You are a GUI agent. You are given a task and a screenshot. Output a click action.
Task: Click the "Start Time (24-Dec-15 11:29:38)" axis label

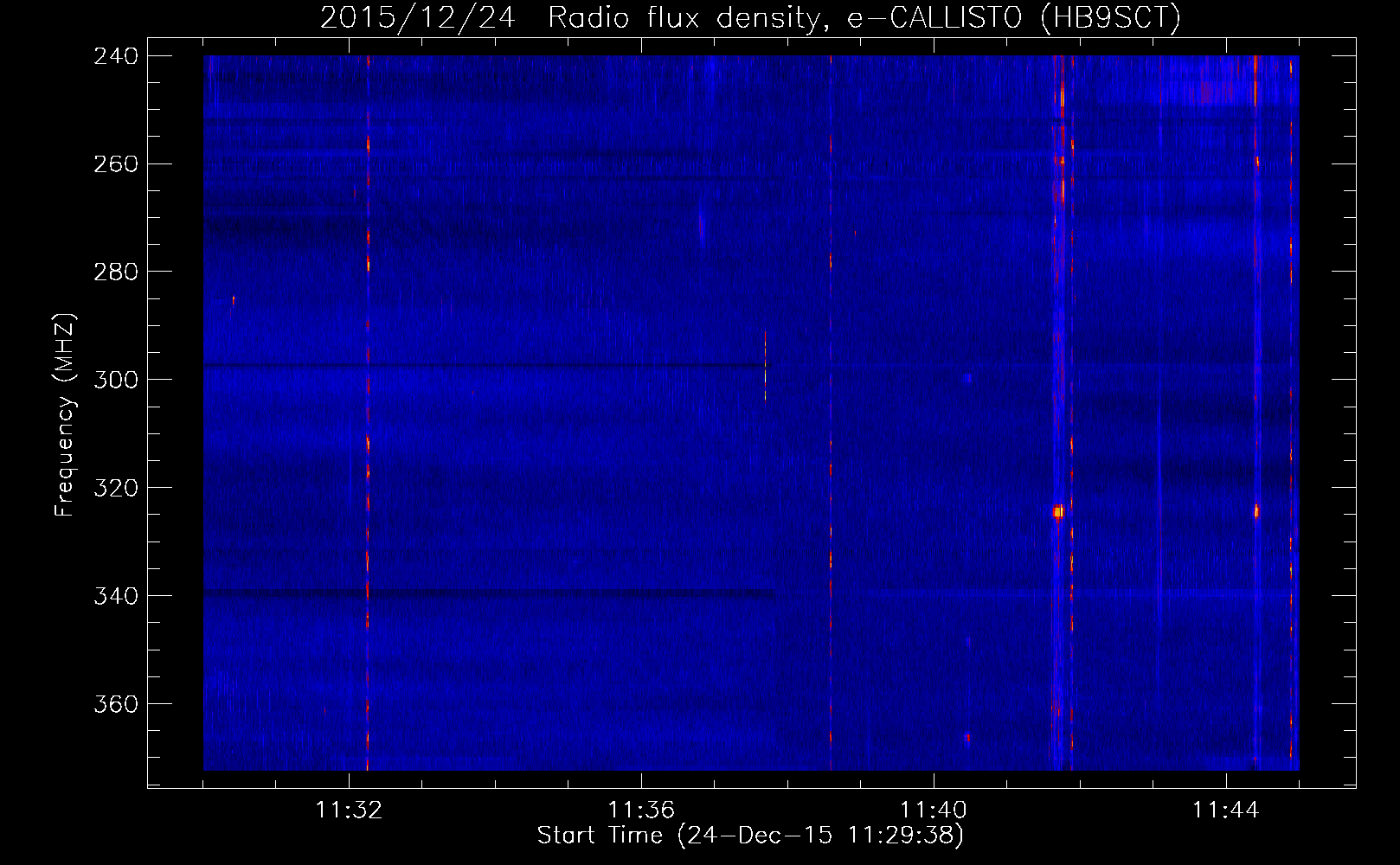point(750,836)
